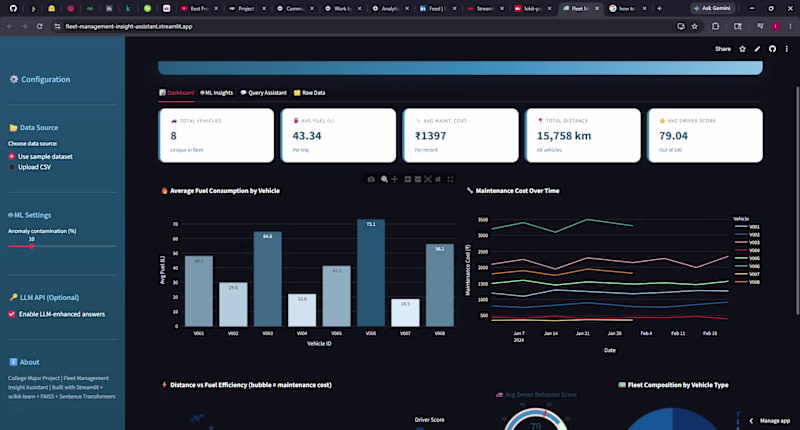Screen dimensions: 800x430
Task: Toggle V006 line in Vehicle legend
Action: (x=747, y=266)
